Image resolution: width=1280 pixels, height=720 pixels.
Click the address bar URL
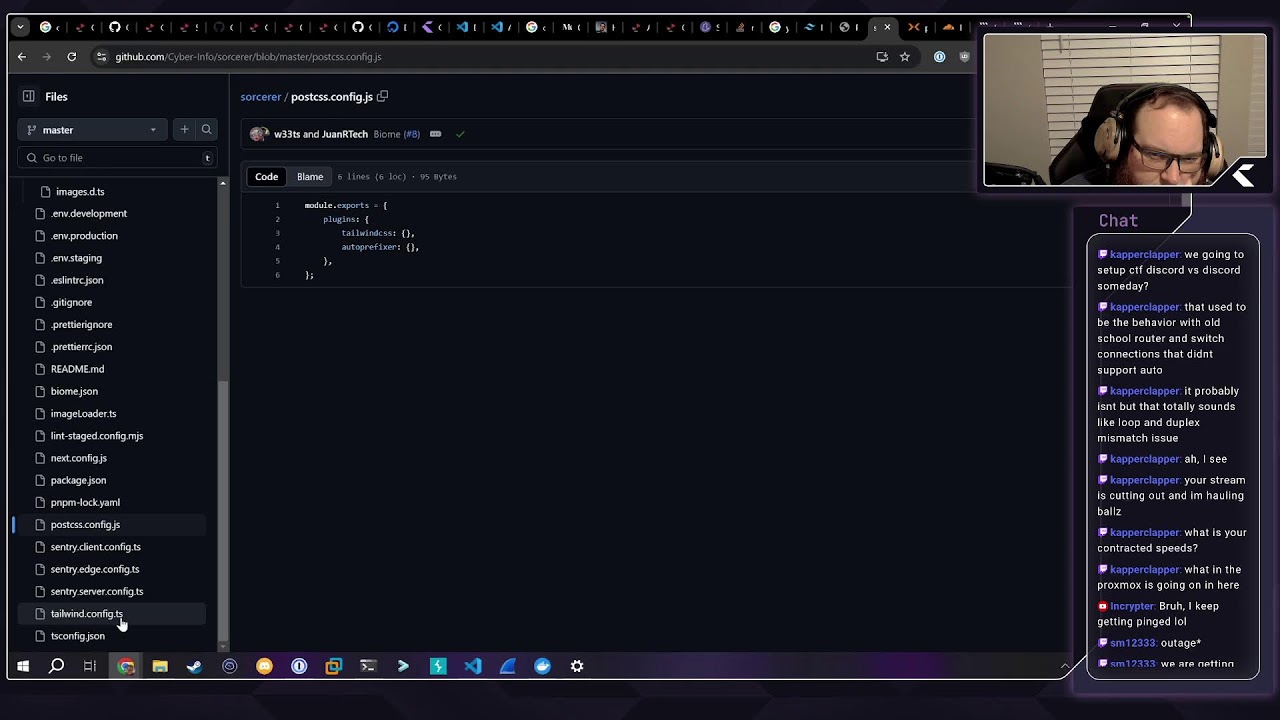click(248, 57)
